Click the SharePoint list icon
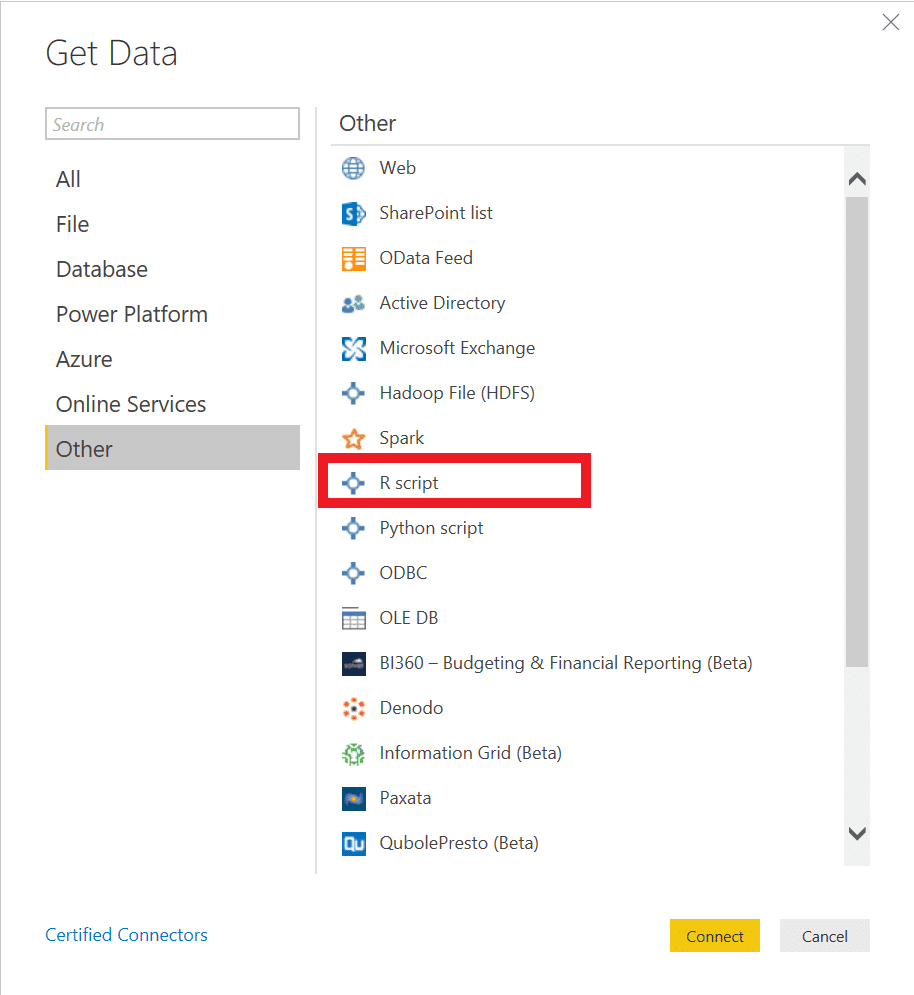This screenshot has width=914, height=995. coord(354,213)
